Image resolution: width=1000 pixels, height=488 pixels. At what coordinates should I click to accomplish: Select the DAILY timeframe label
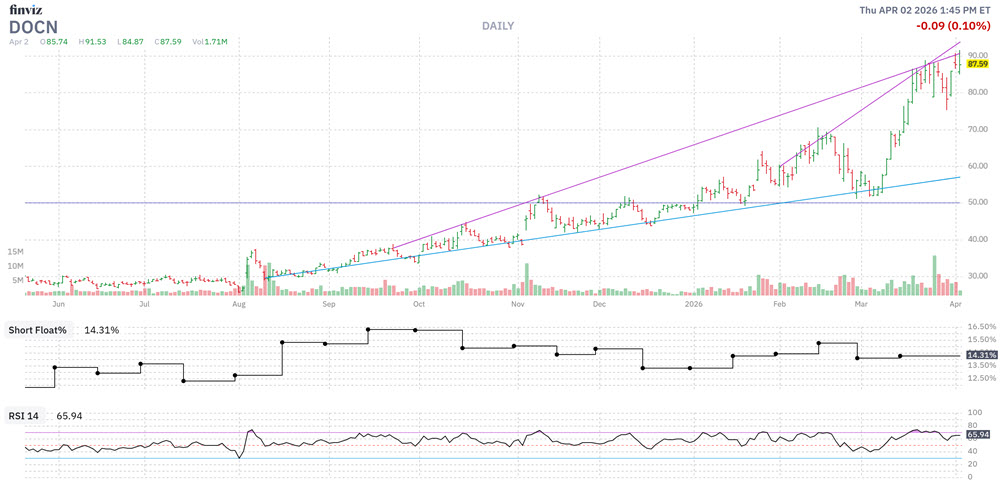[497, 26]
